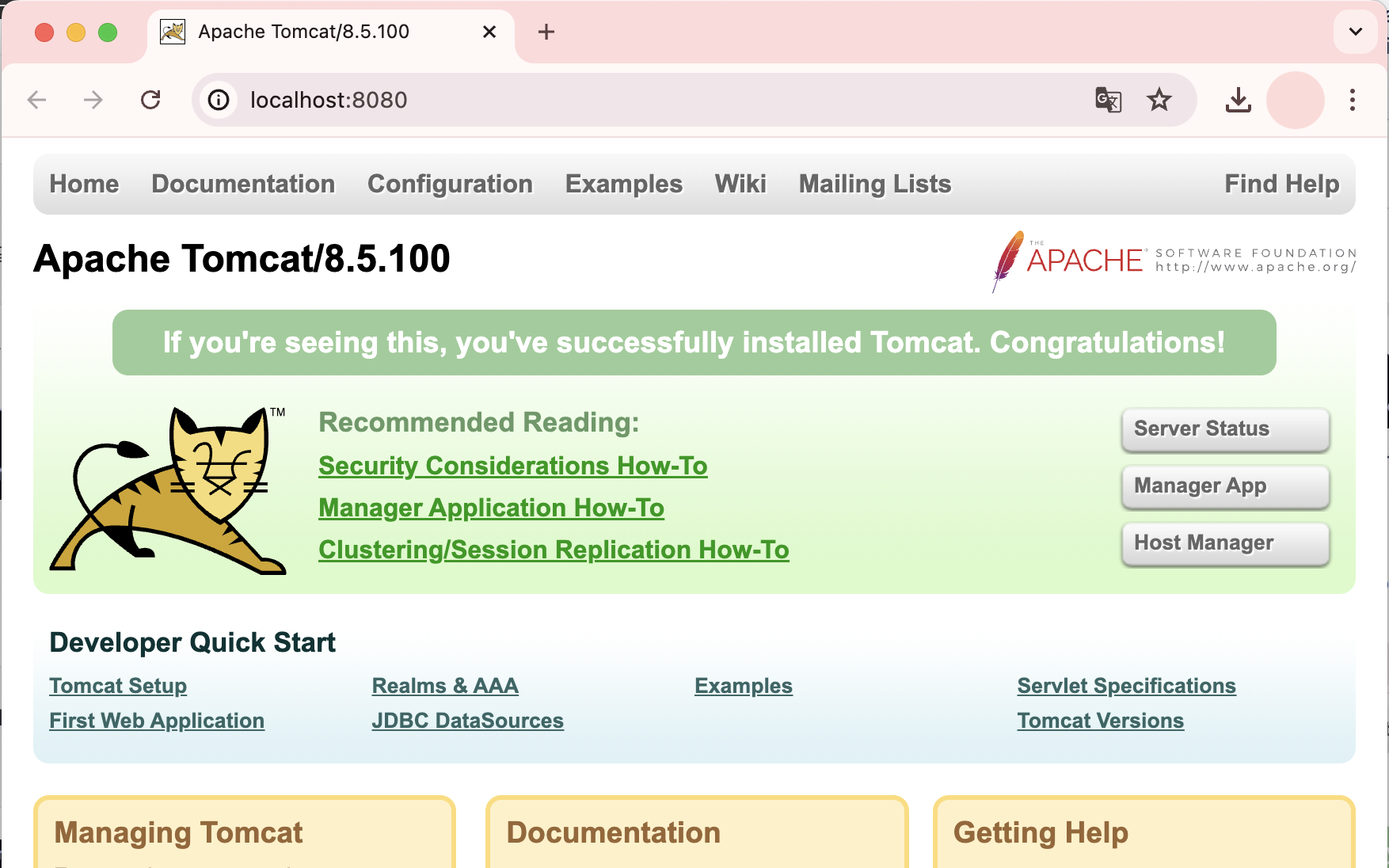Open the Realms & AAA link
The image size is (1389, 868).
445,686
